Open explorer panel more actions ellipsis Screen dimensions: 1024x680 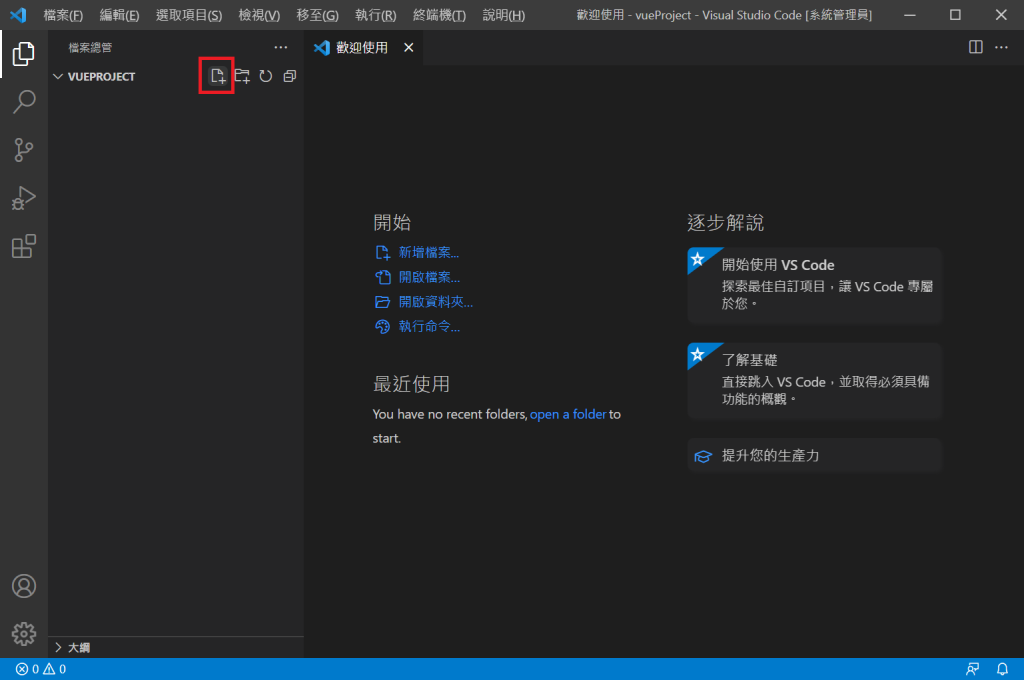point(281,48)
